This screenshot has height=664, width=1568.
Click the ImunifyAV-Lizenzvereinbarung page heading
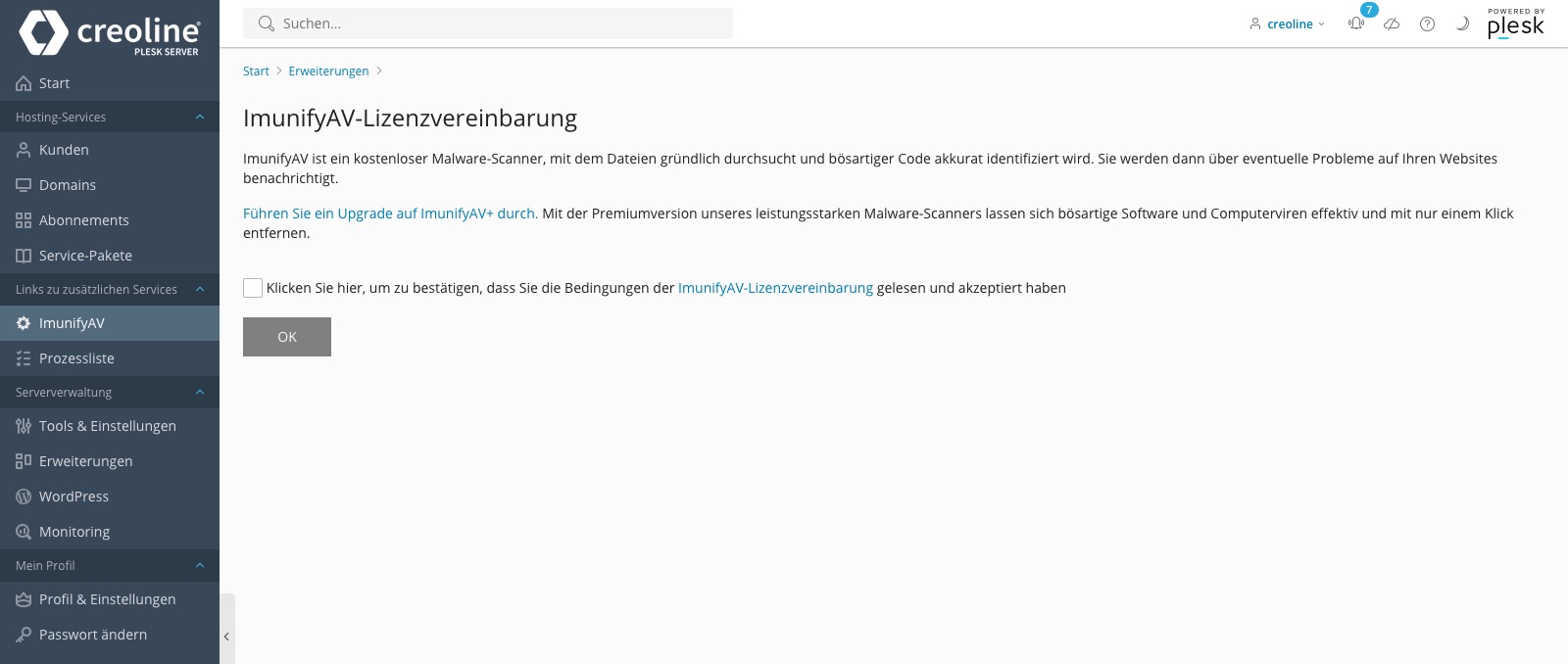tap(410, 119)
